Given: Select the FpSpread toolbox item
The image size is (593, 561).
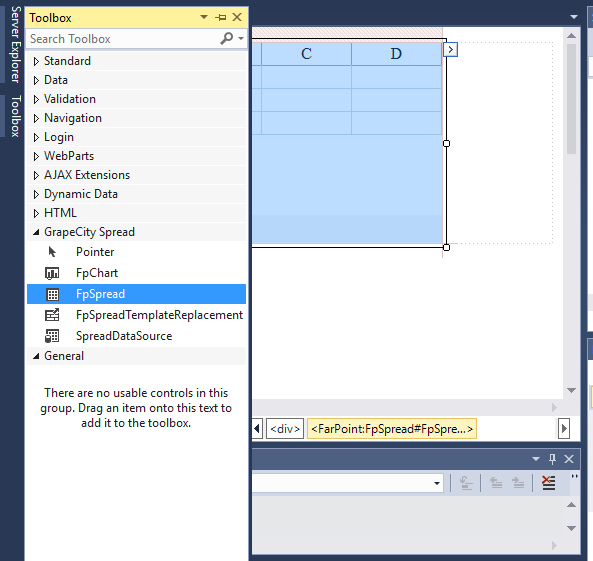Looking at the screenshot, I should coord(136,294).
